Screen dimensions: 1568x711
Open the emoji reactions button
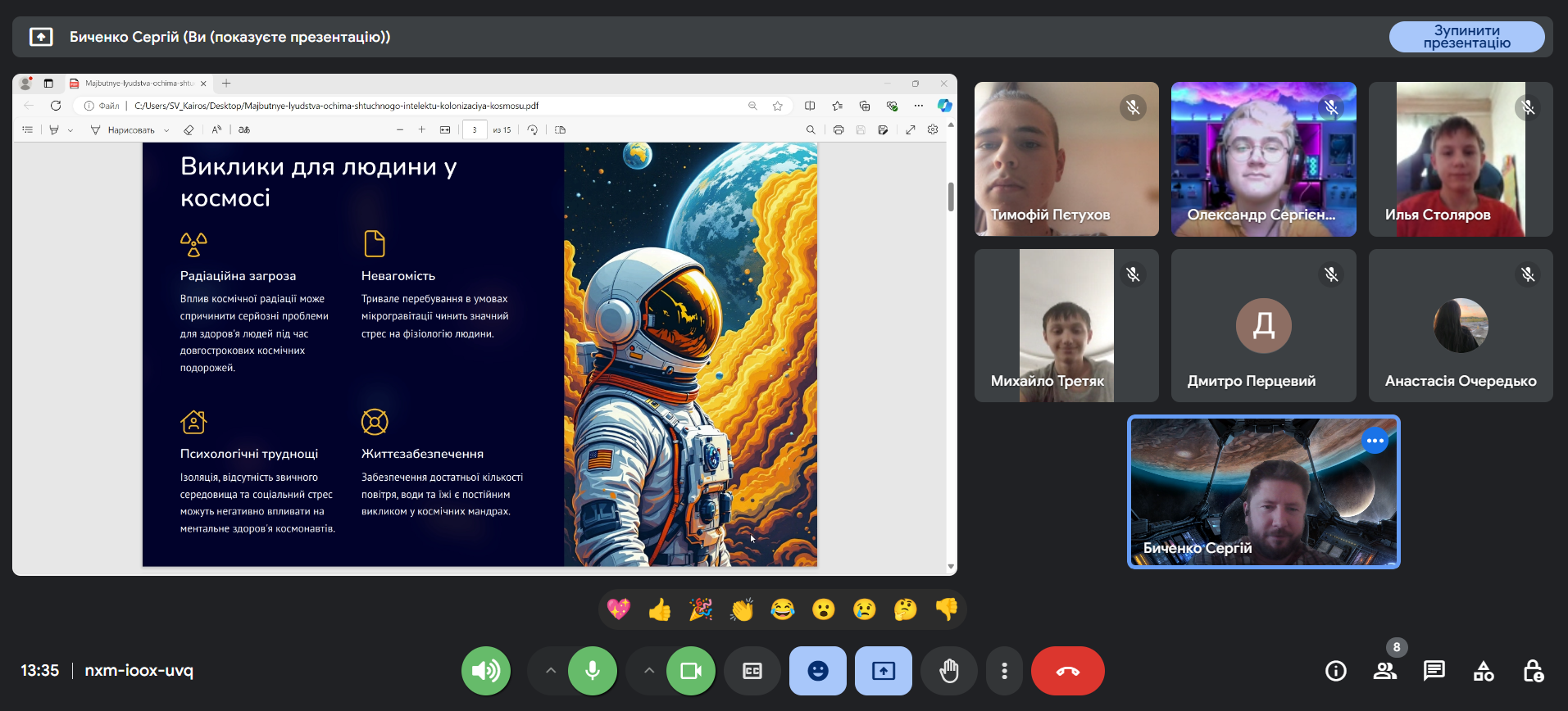[x=817, y=671]
